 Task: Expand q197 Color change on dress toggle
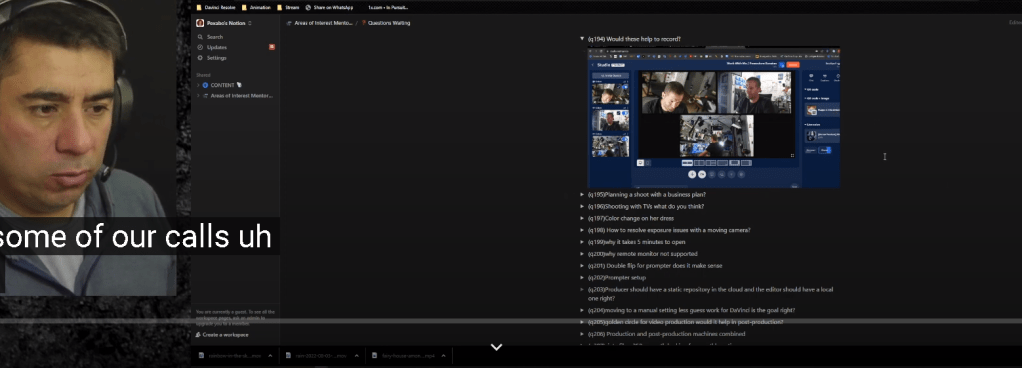tap(582, 218)
